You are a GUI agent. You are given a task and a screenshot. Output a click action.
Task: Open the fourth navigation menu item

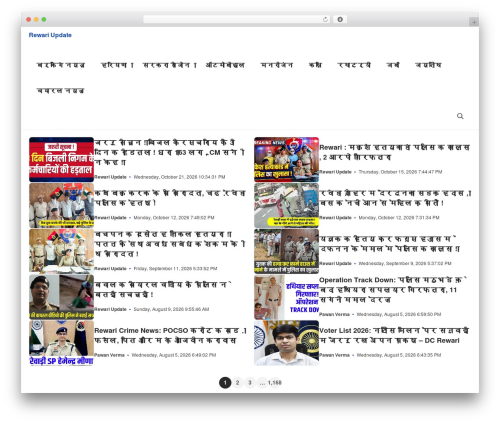click(x=225, y=65)
